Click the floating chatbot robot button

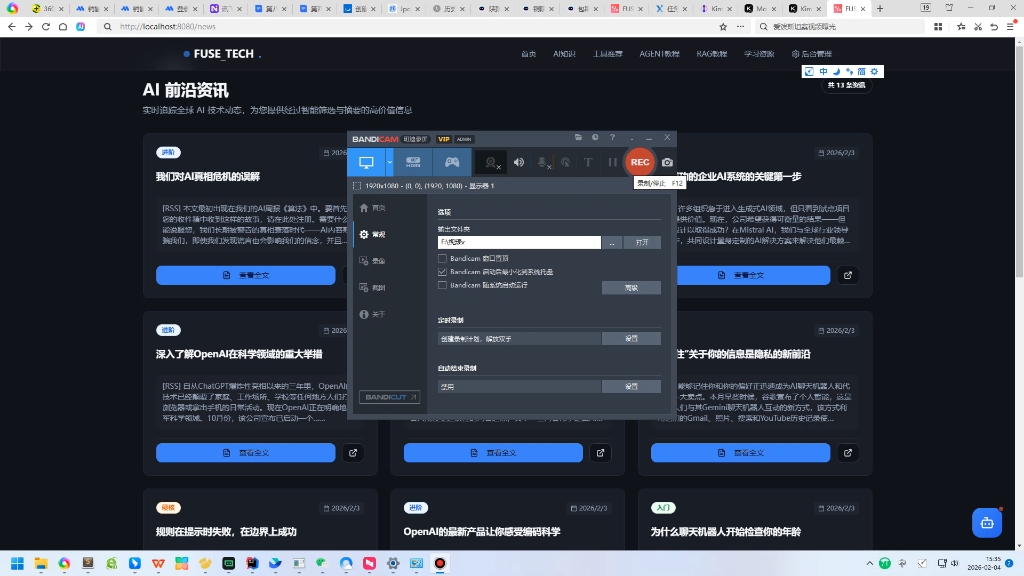(x=987, y=523)
